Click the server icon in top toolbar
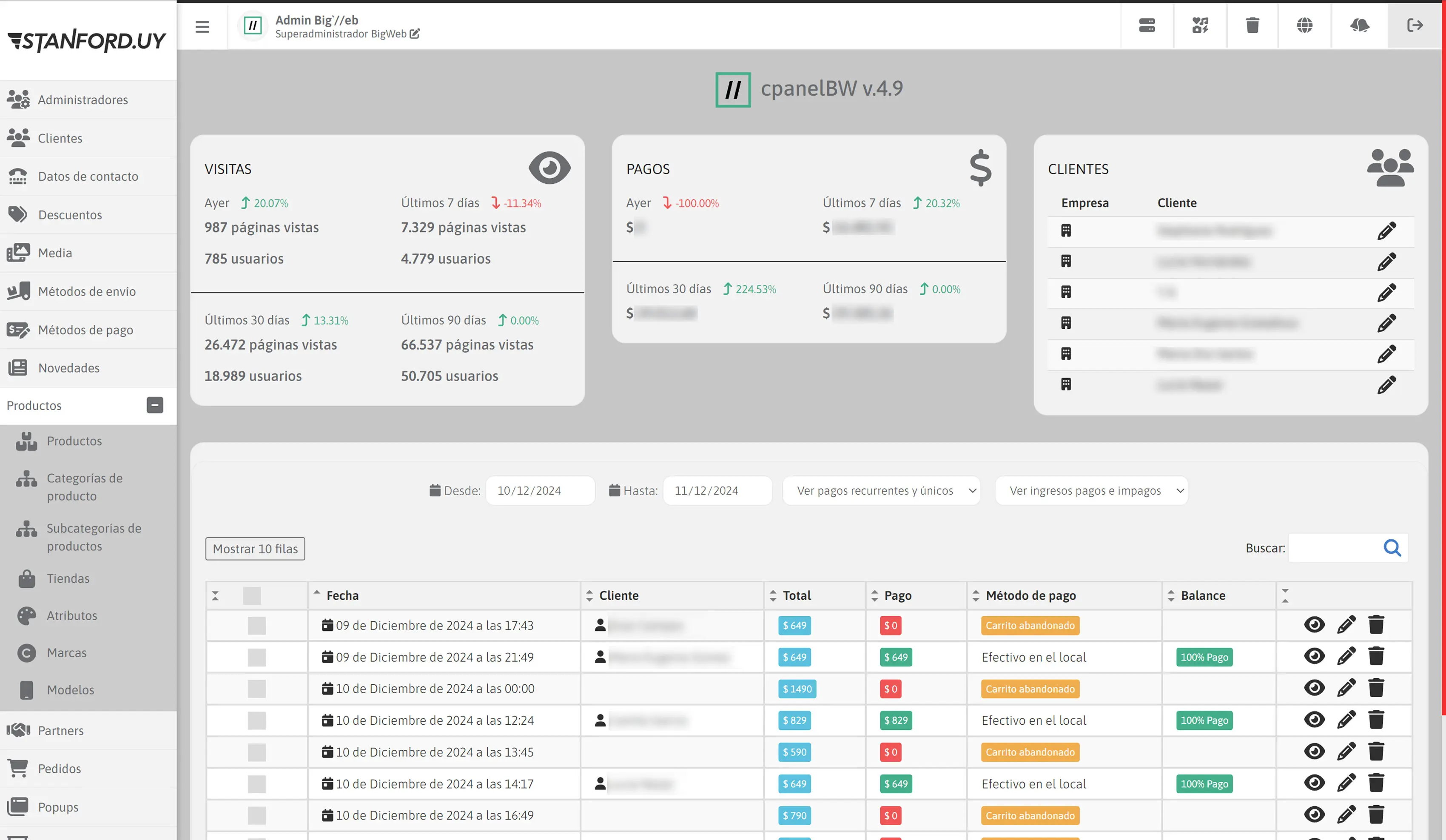This screenshot has height=840, width=1446. 1147,25
